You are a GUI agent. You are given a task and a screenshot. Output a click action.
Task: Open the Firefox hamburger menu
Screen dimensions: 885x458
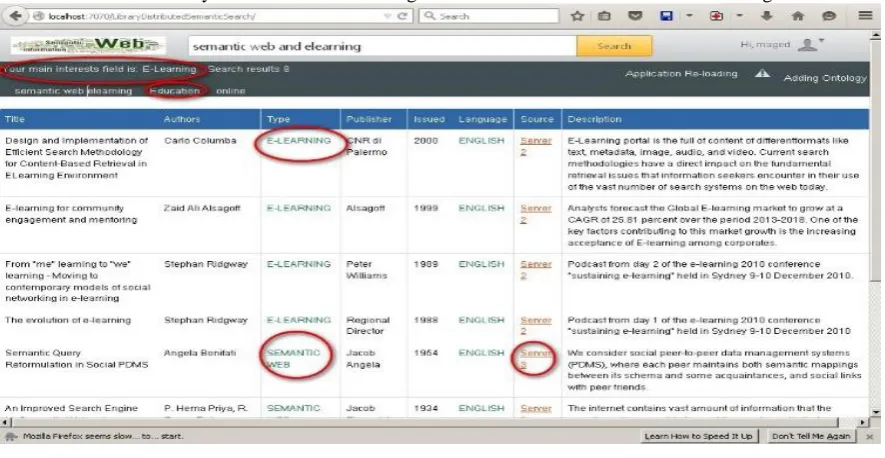865,16
